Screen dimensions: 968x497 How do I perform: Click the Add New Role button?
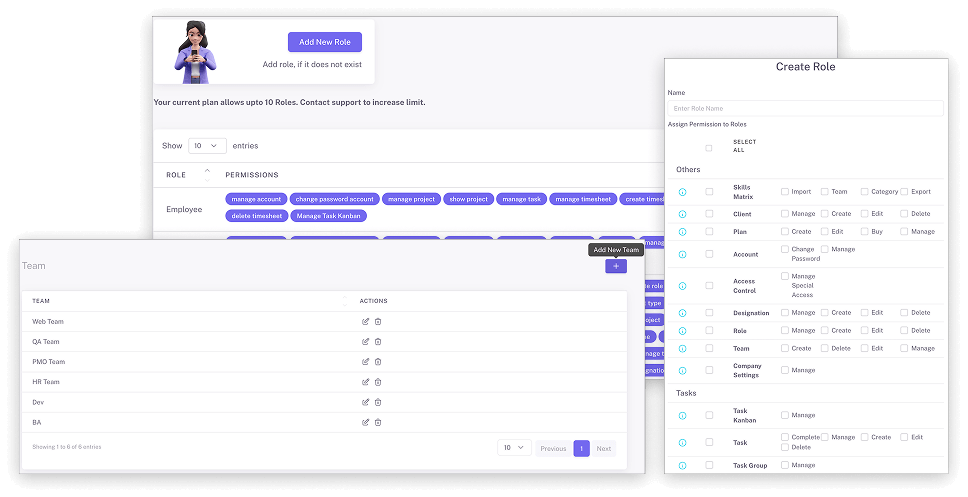[325, 42]
